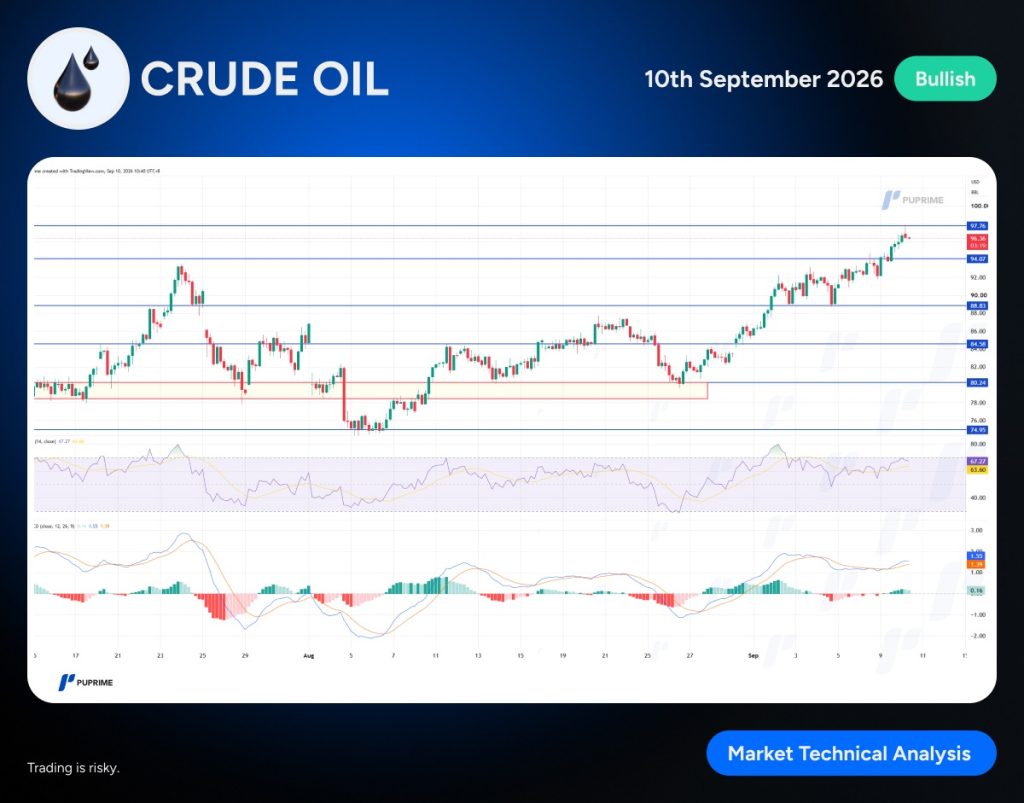The image size is (1024, 803).
Task: Click the MACD histogram 0.16 label
Action: [977, 591]
